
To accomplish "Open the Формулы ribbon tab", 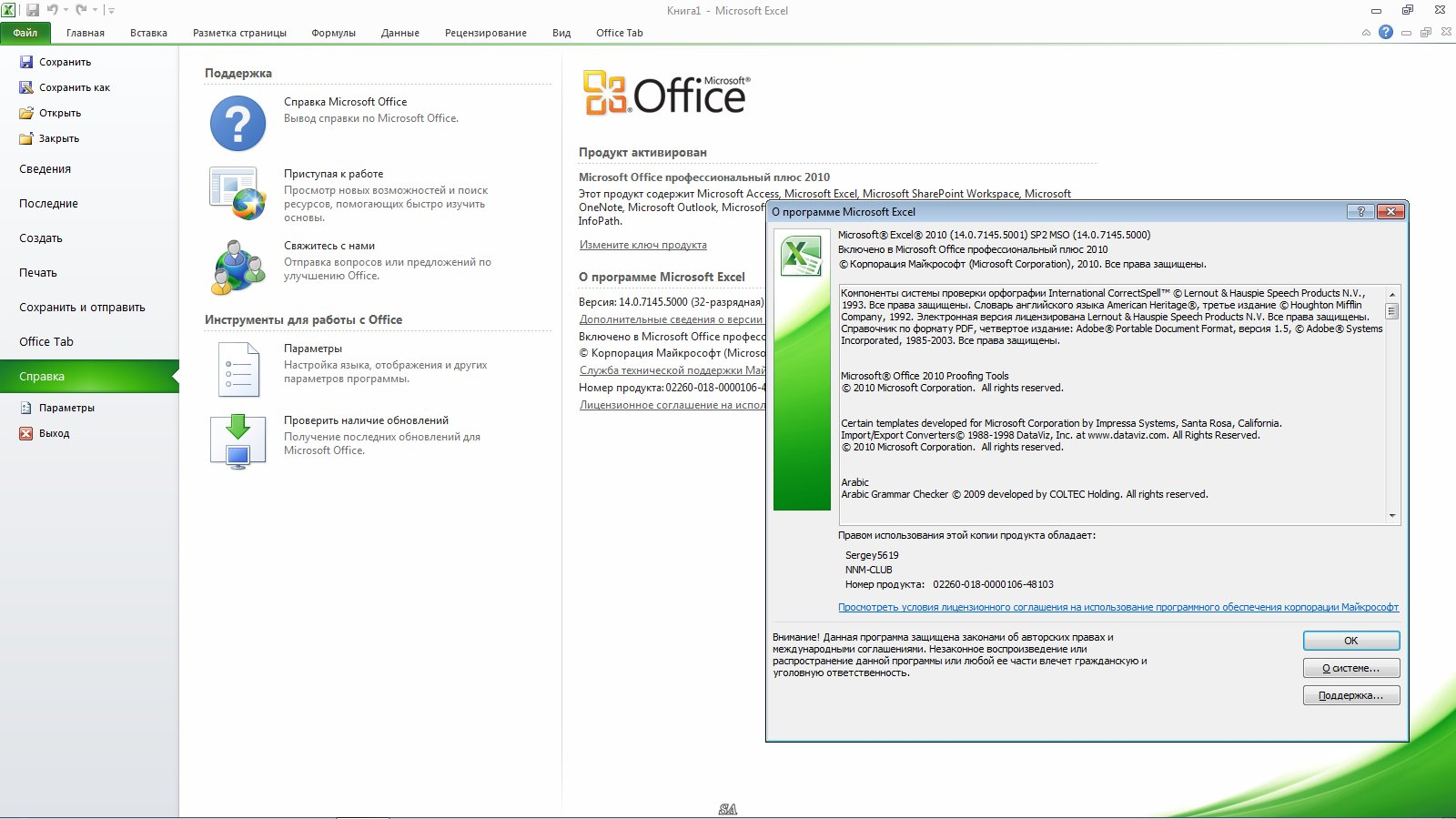I will click(x=333, y=33).
